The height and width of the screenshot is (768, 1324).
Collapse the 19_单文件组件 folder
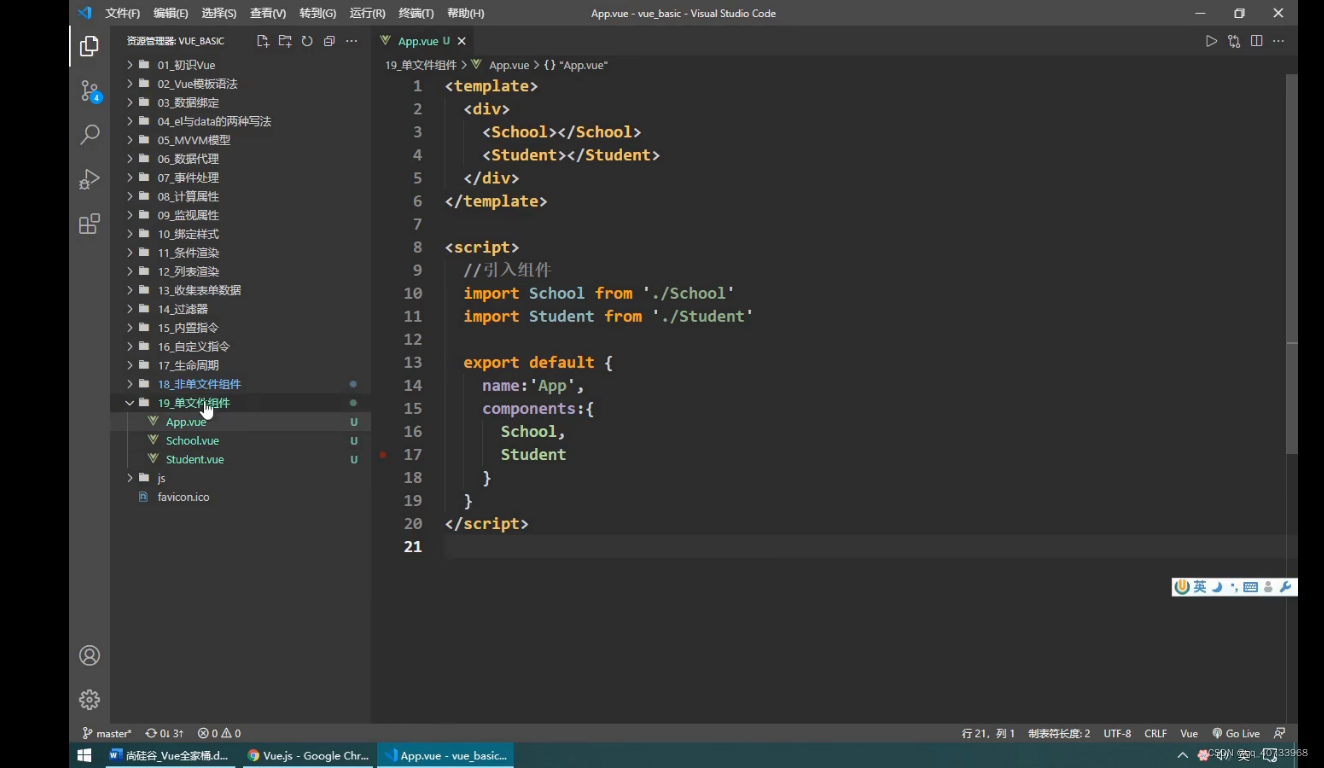point(240,403)
